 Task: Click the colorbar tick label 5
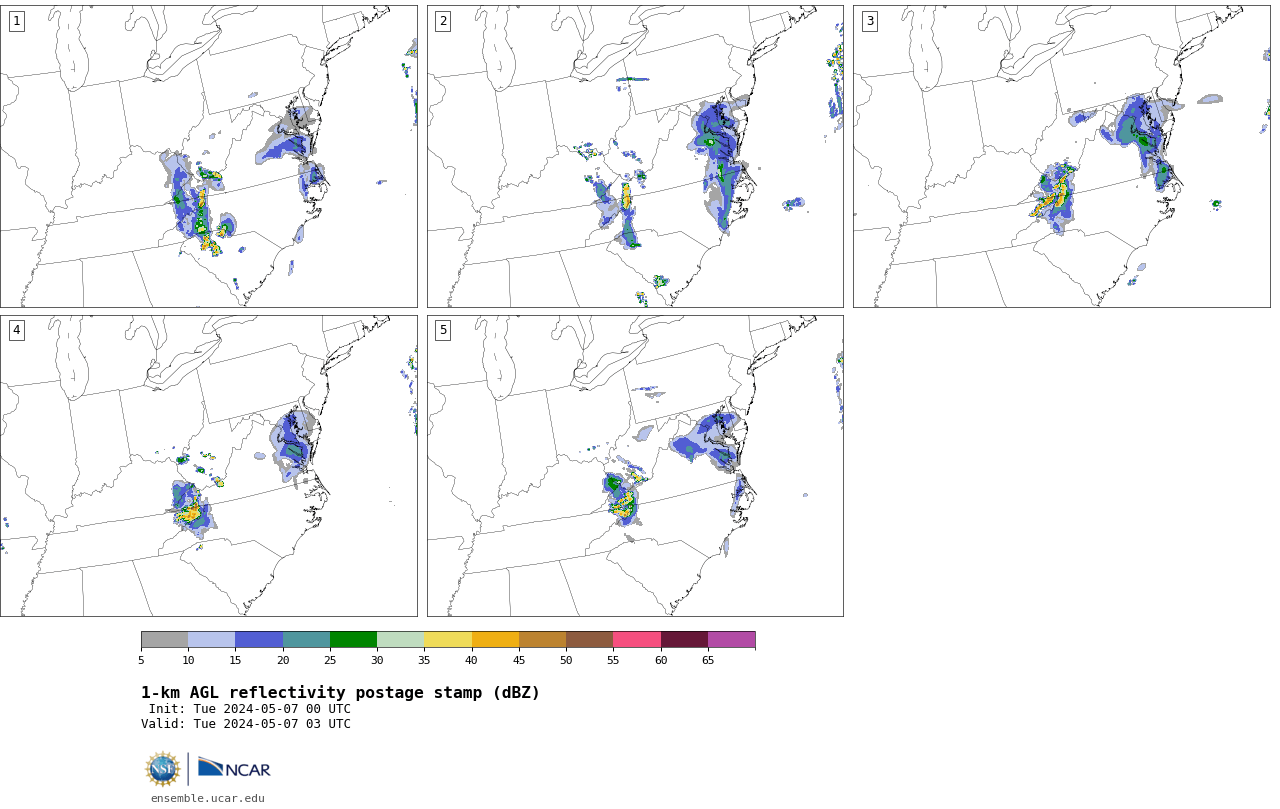[141, 660]
